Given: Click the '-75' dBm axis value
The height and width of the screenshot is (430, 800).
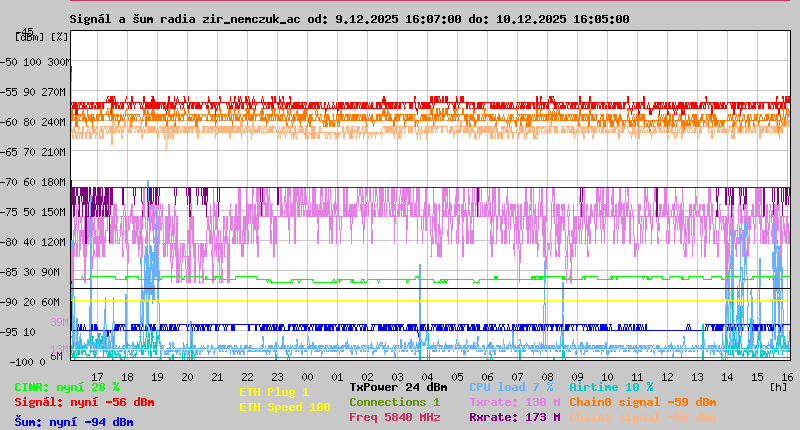Looking at the screenshot, I should coord(9,212).
